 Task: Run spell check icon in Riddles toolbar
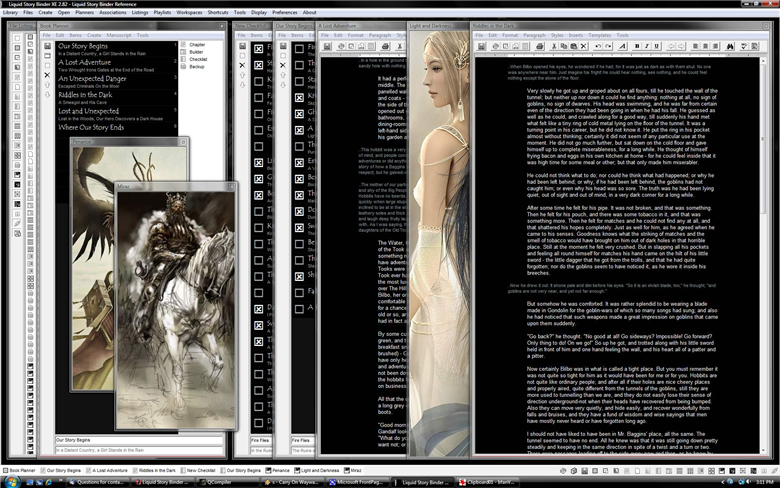click(744, 46)
